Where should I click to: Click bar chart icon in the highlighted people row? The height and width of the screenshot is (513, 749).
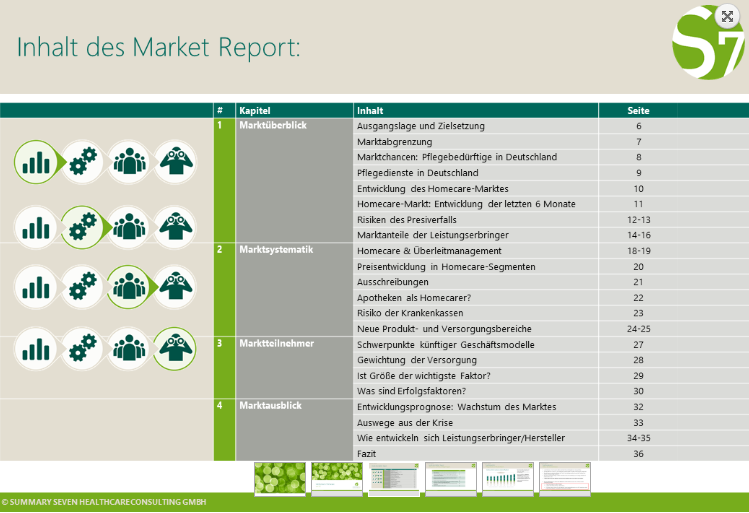point(36,287)
